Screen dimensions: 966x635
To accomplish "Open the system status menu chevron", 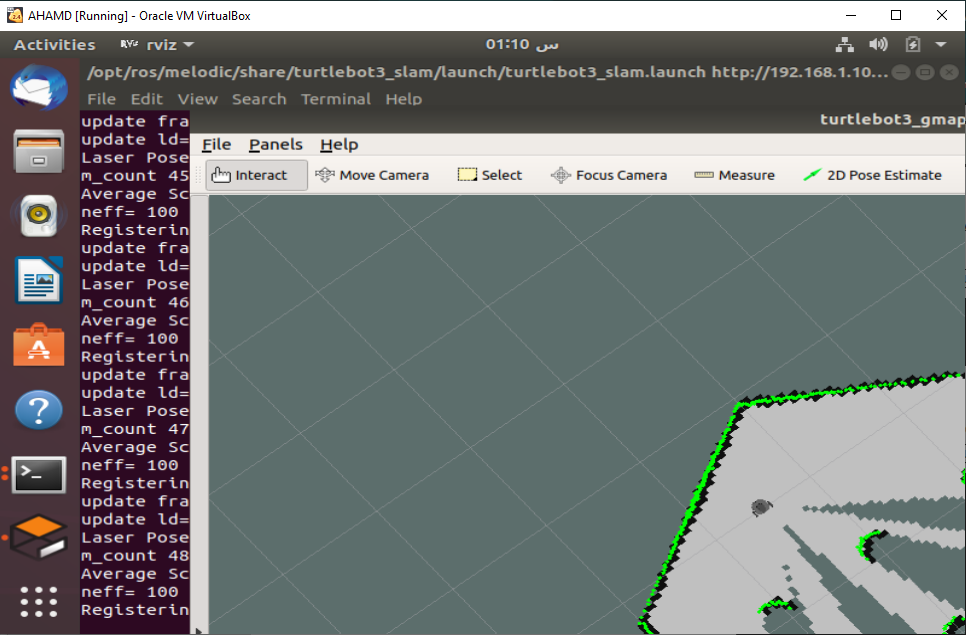I will coord(938,44).
